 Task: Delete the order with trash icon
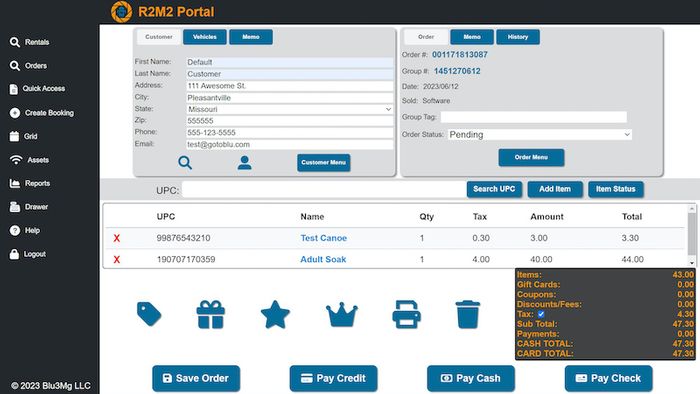(467, 315)
